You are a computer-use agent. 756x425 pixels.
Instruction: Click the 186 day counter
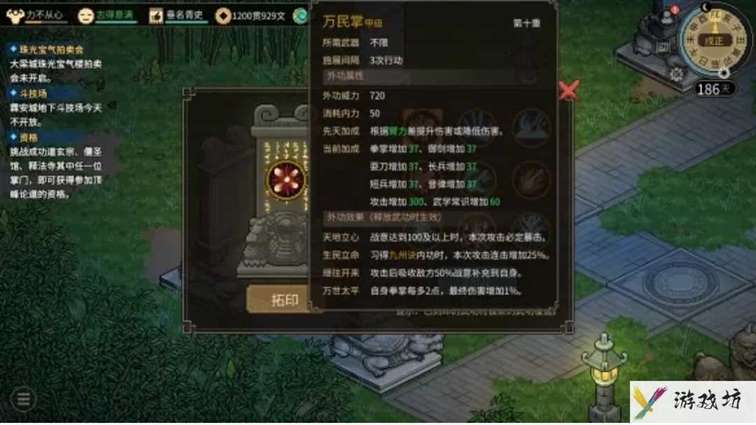click(x=715, y=89)
